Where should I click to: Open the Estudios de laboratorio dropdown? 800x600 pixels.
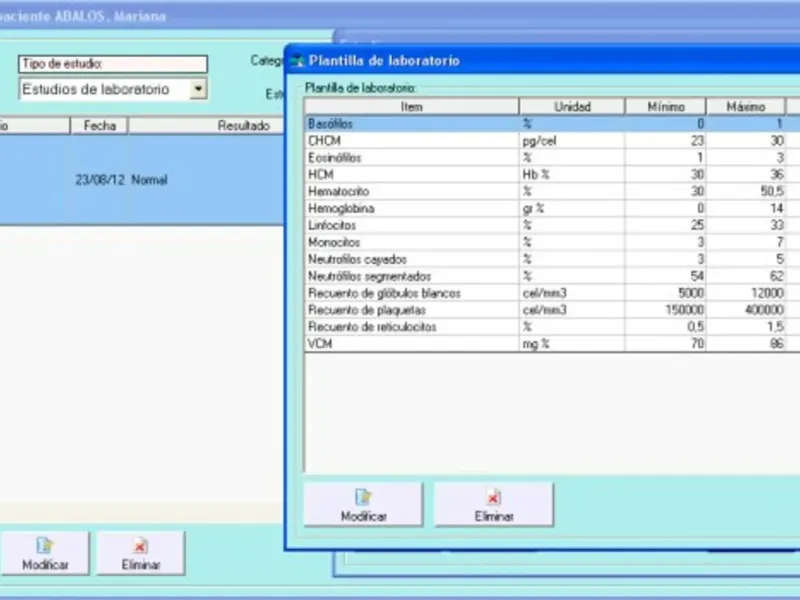pos(198,89)
